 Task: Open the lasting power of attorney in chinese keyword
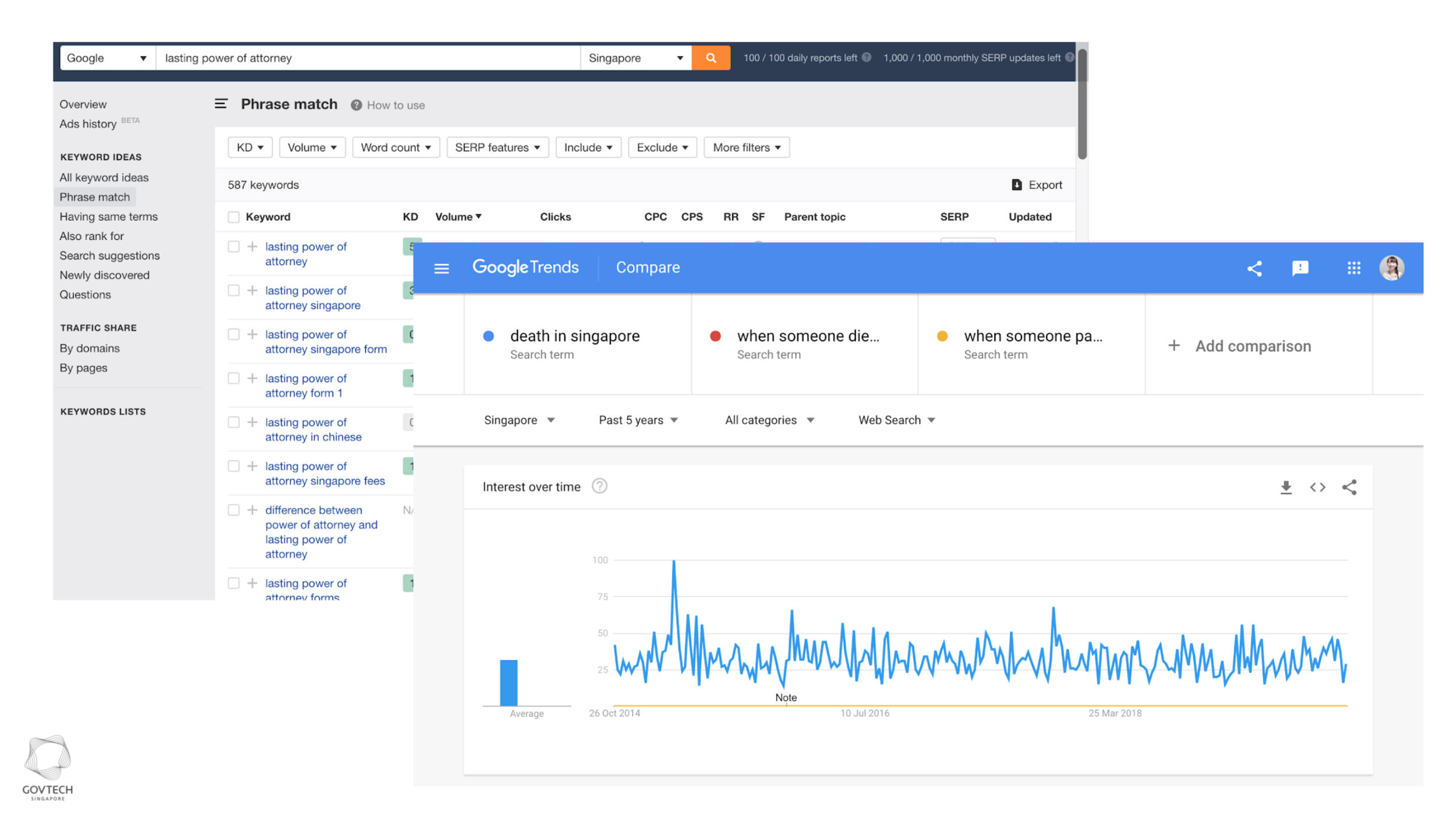pyautogui.click(x=313, y=429)
